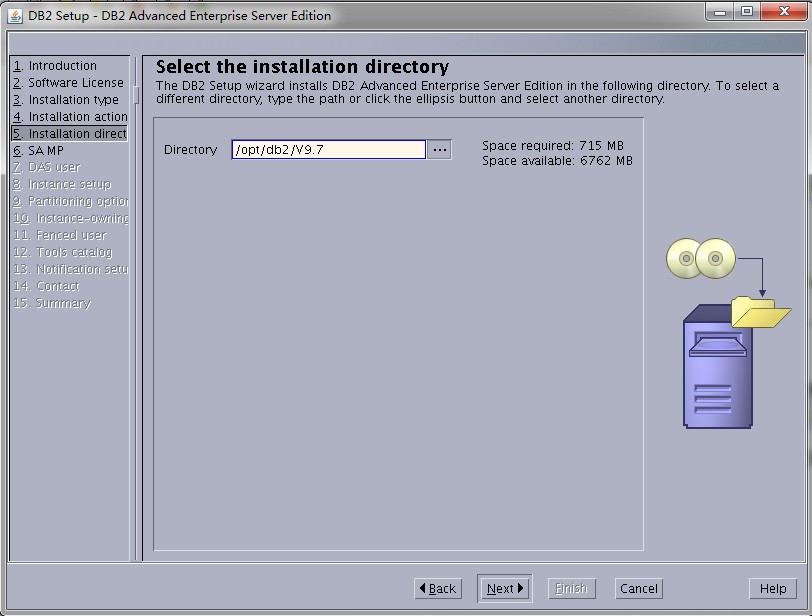Select step 8 Instance setup

pos(62,184)
